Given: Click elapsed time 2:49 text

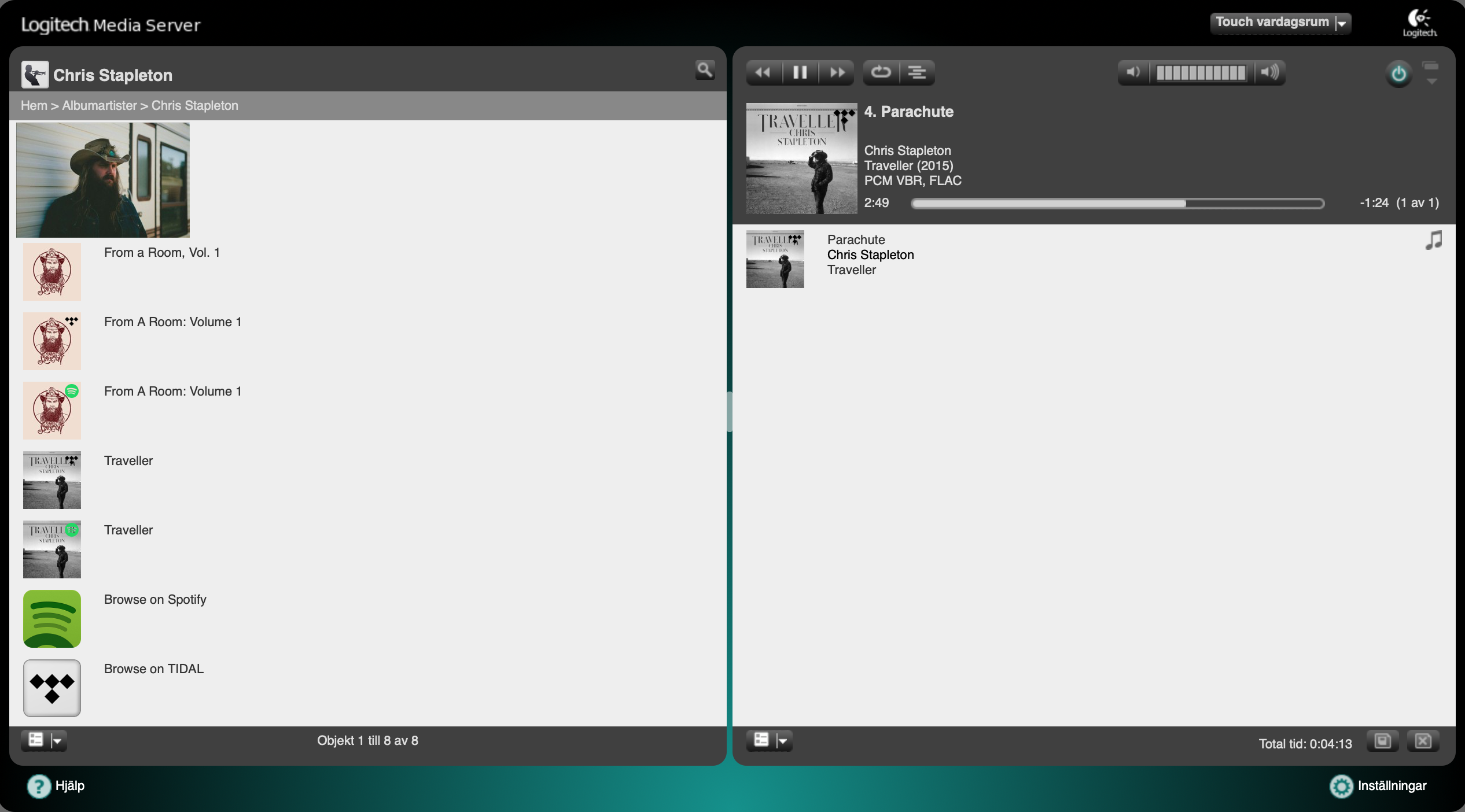Looking at the screenshot, I should 877,203.
